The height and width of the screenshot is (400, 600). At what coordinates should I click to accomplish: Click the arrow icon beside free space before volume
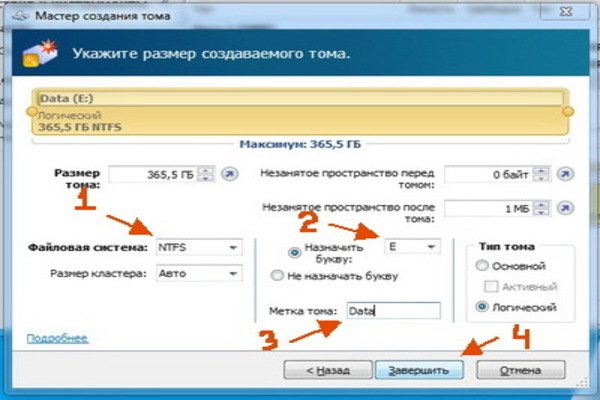pos(565,174)
